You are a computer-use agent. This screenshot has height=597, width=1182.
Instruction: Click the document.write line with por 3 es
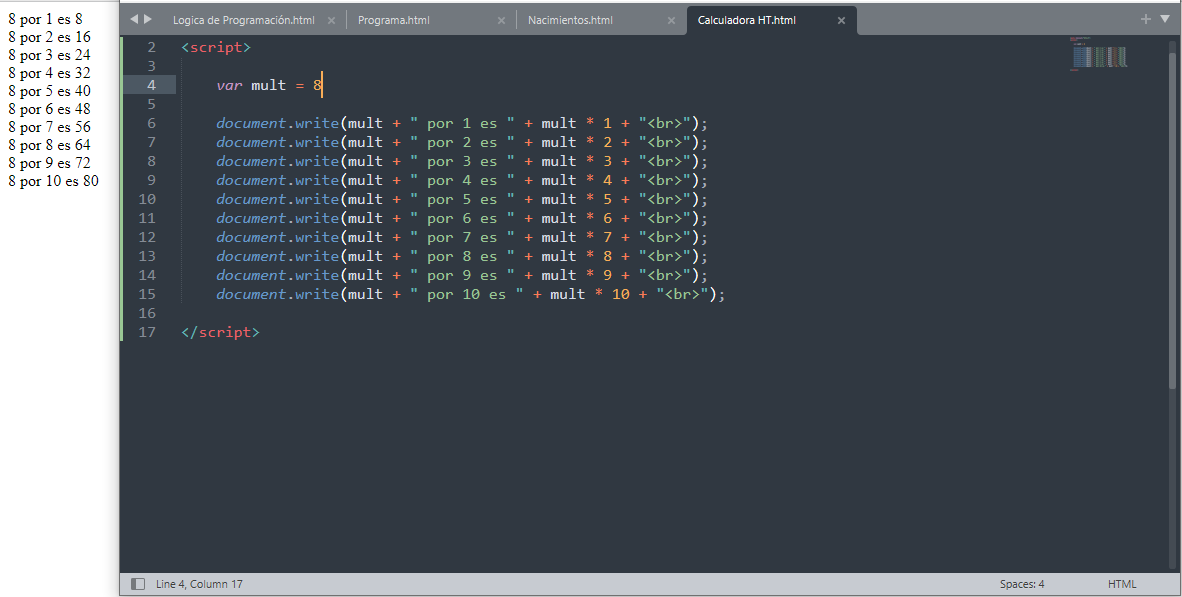coord(462,161)
